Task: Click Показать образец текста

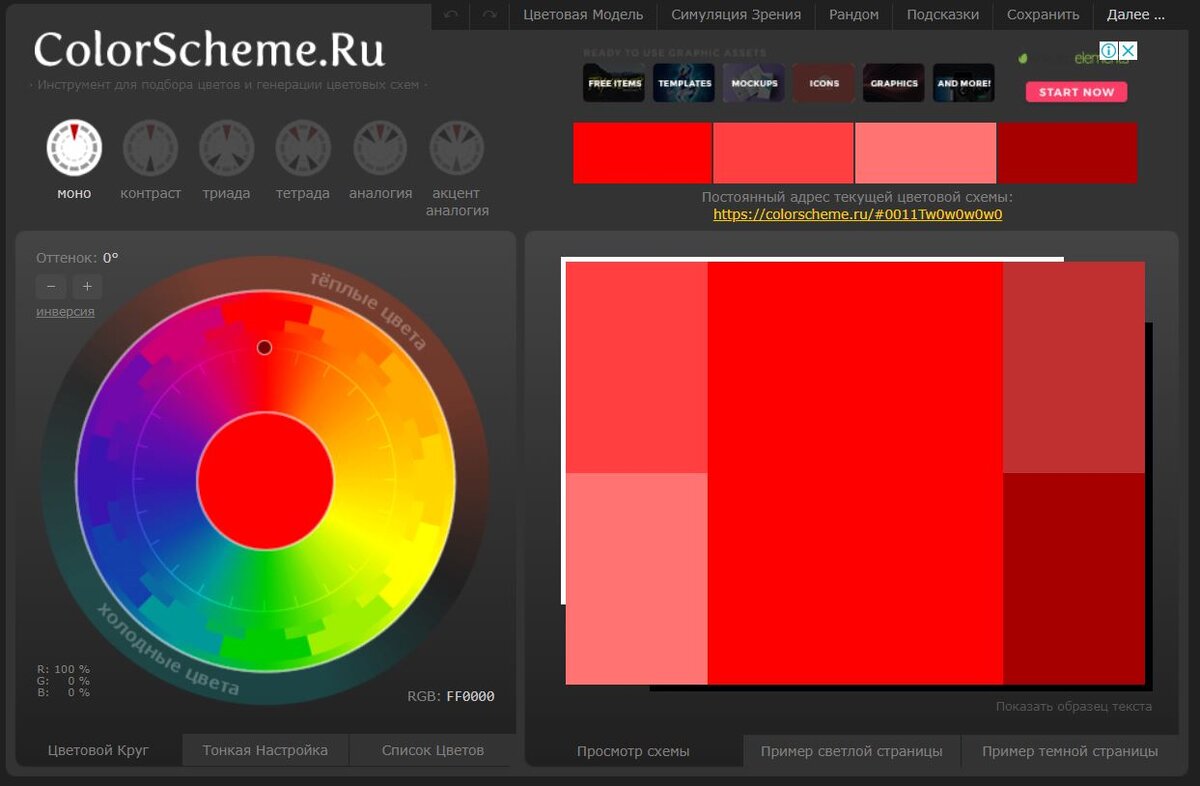Action: click(x=1074, y=706)
